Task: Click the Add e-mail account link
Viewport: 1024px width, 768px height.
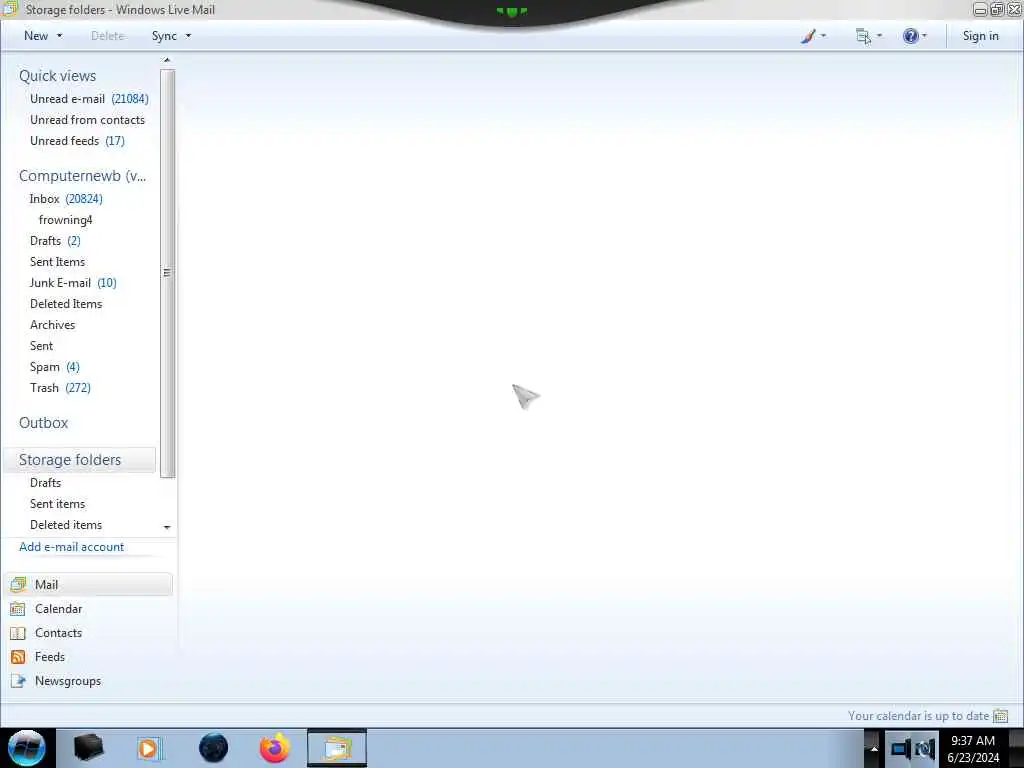Action: pyautogui.click(x=71, y=547)
